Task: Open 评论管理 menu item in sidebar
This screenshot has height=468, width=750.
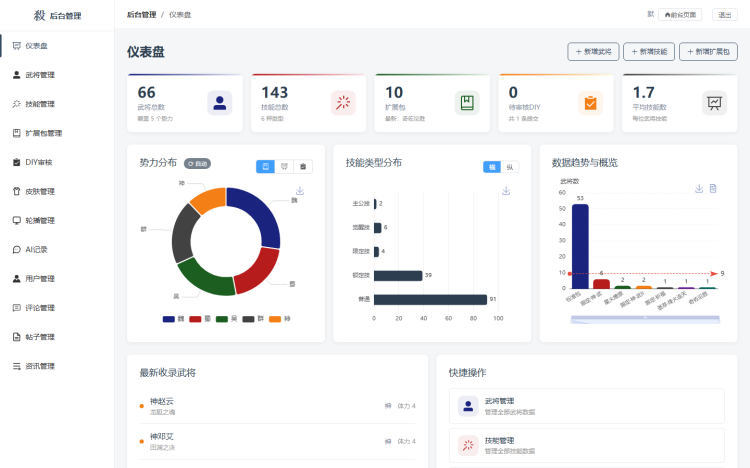Action: 57,308
